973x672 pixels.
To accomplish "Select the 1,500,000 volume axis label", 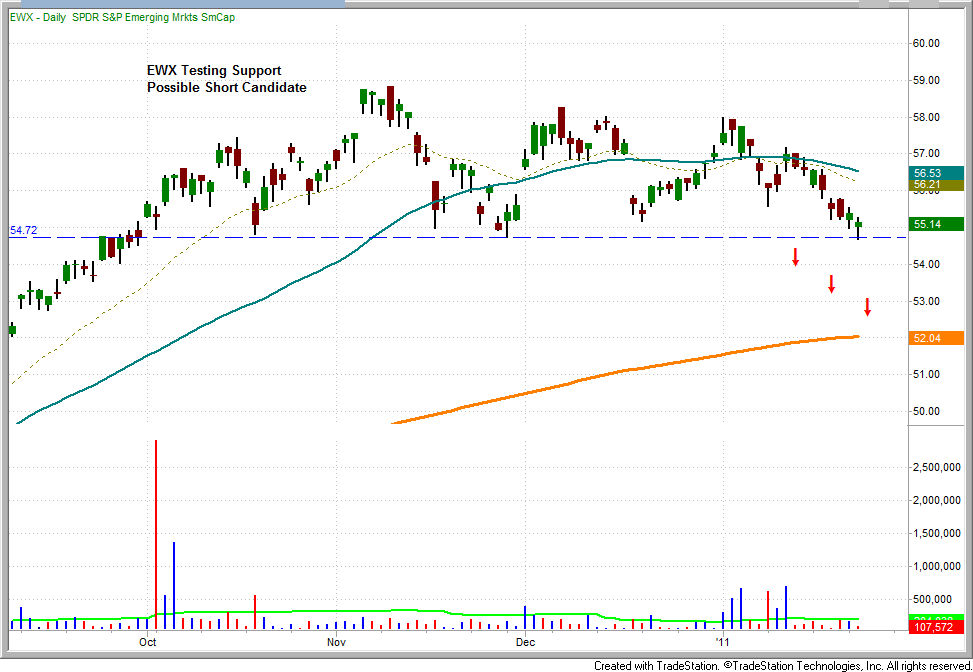I will pos(936,533).
